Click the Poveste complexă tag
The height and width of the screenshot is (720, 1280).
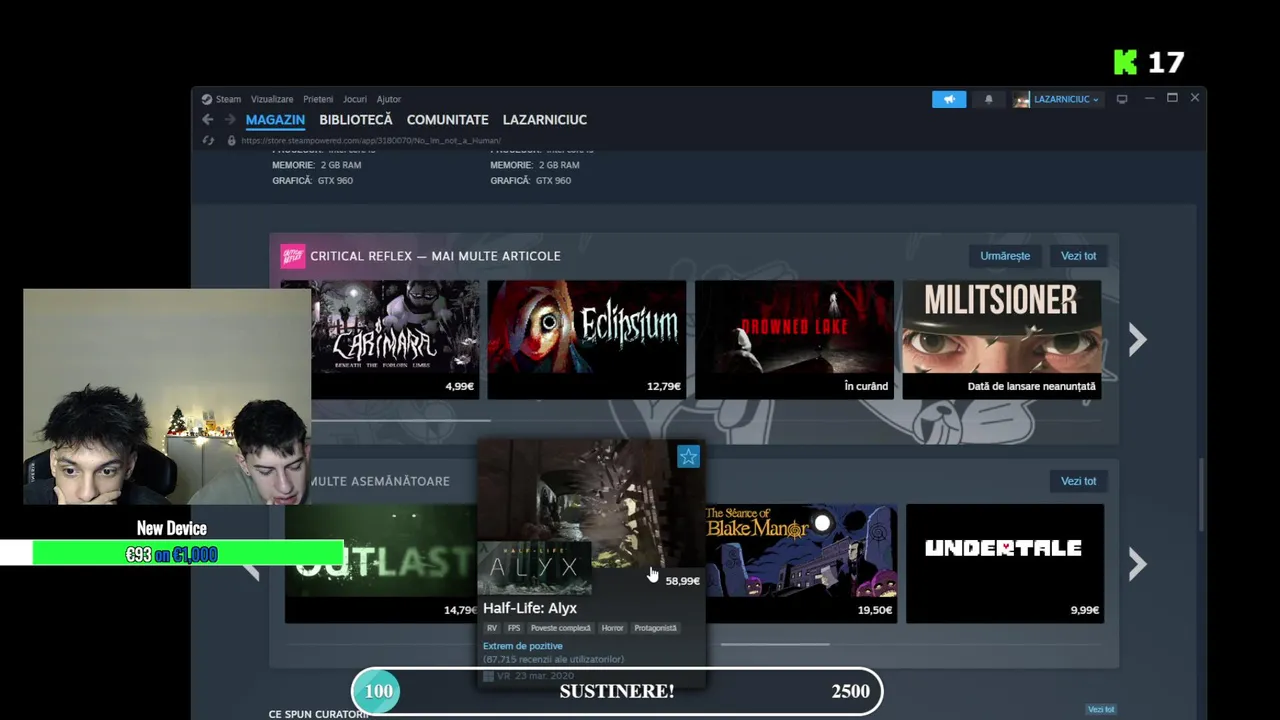point(561,628)
